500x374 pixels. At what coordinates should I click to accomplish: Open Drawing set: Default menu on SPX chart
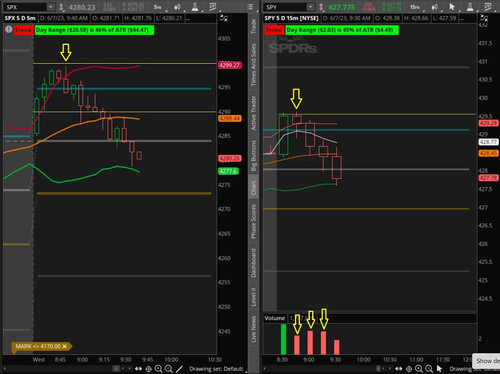(x=216, y=369)
